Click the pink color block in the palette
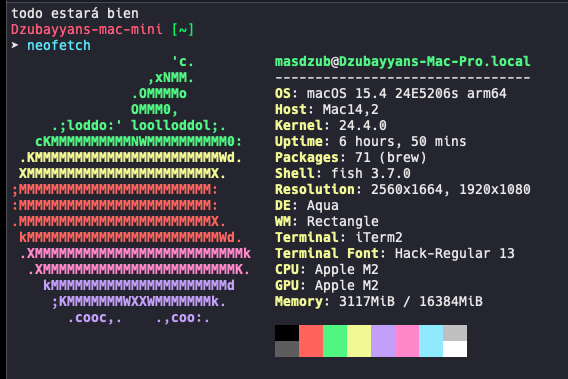Viewport: 568px width, 379px height. [x=407, y=341]
